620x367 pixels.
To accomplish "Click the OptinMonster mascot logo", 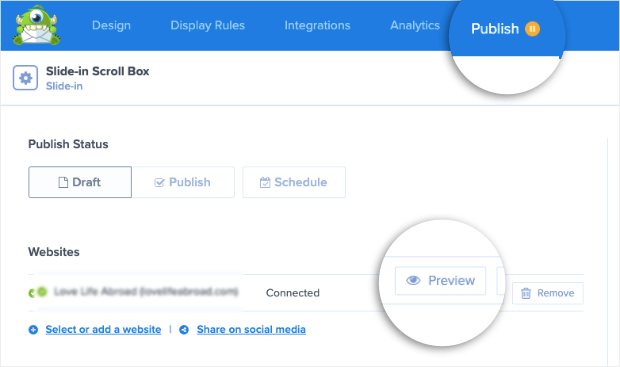I will pyautogui.click(x=36, y=25).
